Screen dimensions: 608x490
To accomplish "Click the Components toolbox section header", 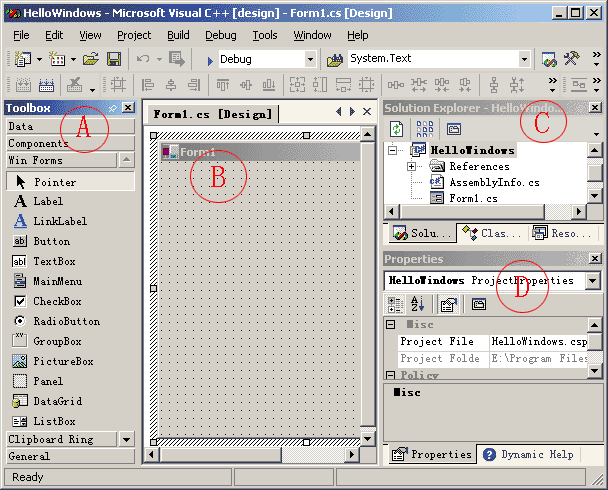I will [68, 143].
